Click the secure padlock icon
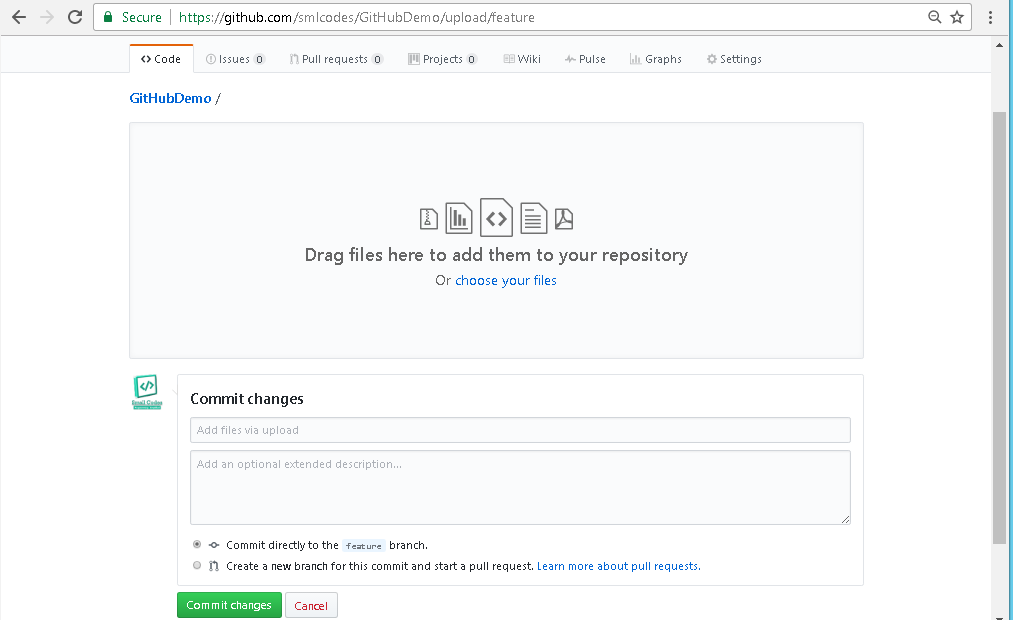This screenshot has height=620, width=1013. (x=108, y=17)
